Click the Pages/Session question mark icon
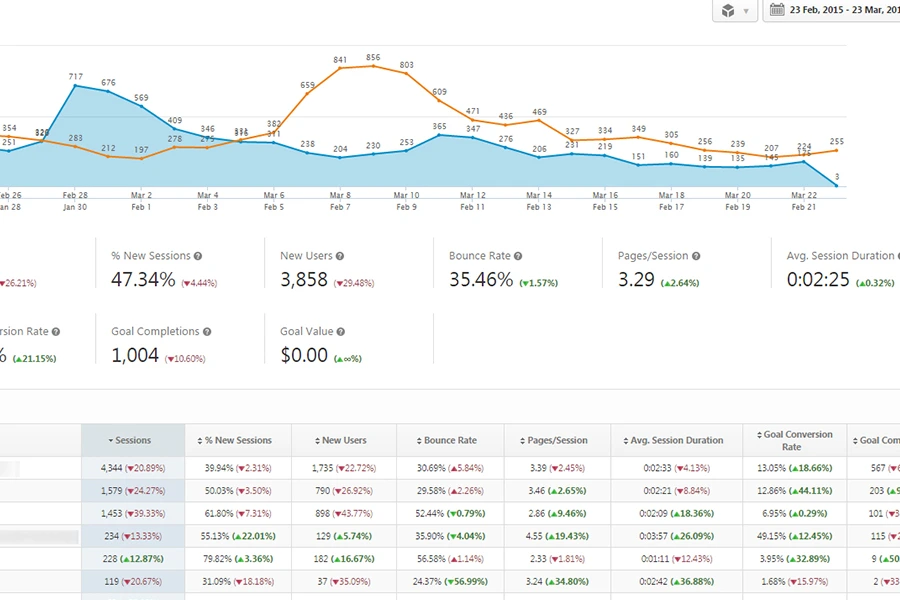 tap(696, 257)
